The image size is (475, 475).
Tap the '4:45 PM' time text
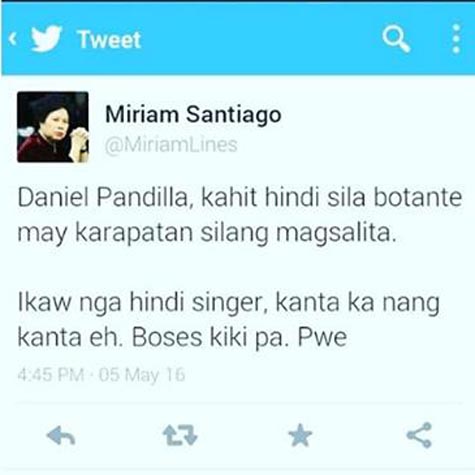tap(51, 375)
